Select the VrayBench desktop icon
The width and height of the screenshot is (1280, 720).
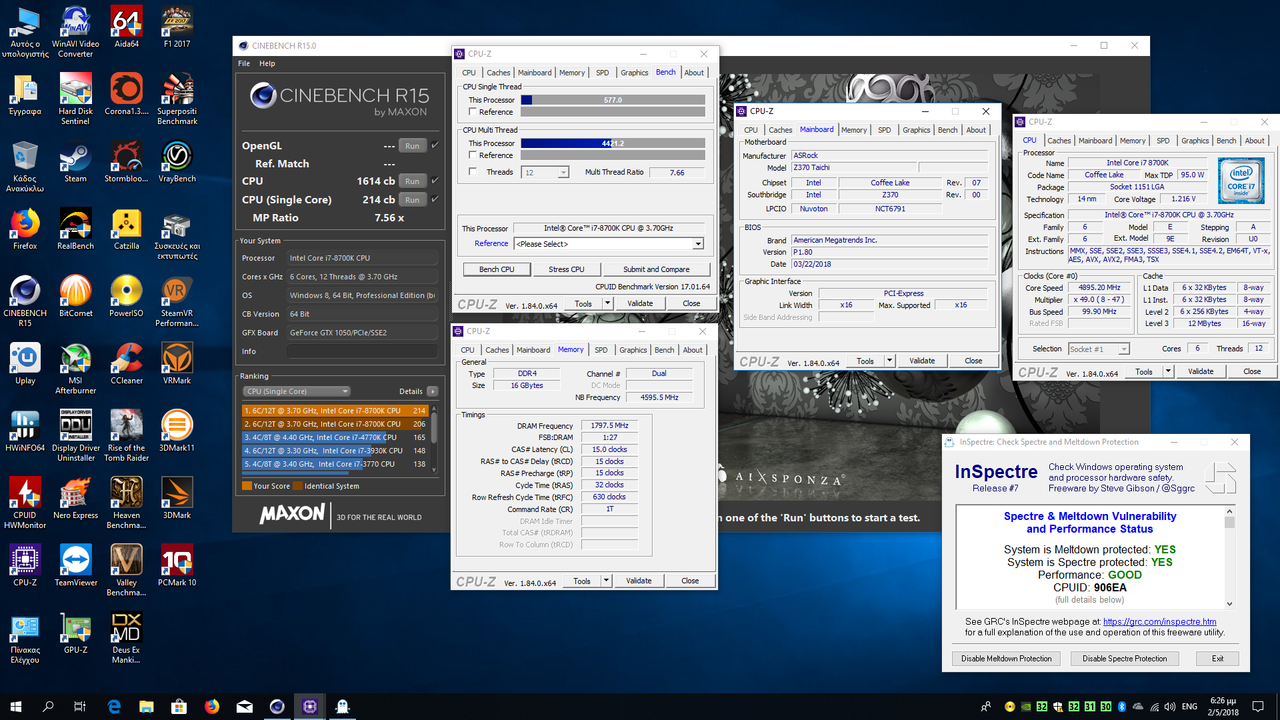177,162
